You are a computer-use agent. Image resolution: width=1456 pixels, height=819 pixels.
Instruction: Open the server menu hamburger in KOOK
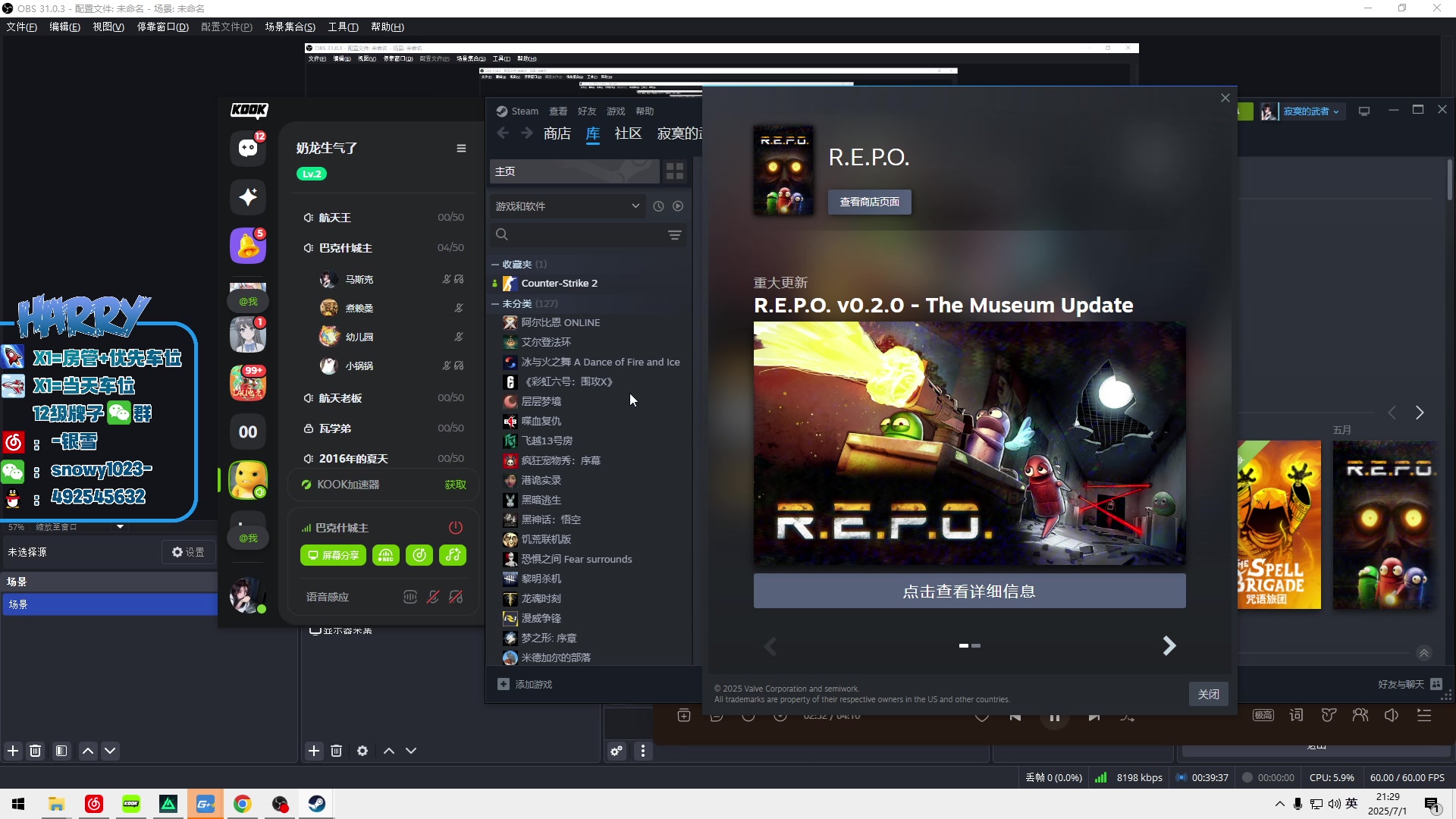point(461,149)
